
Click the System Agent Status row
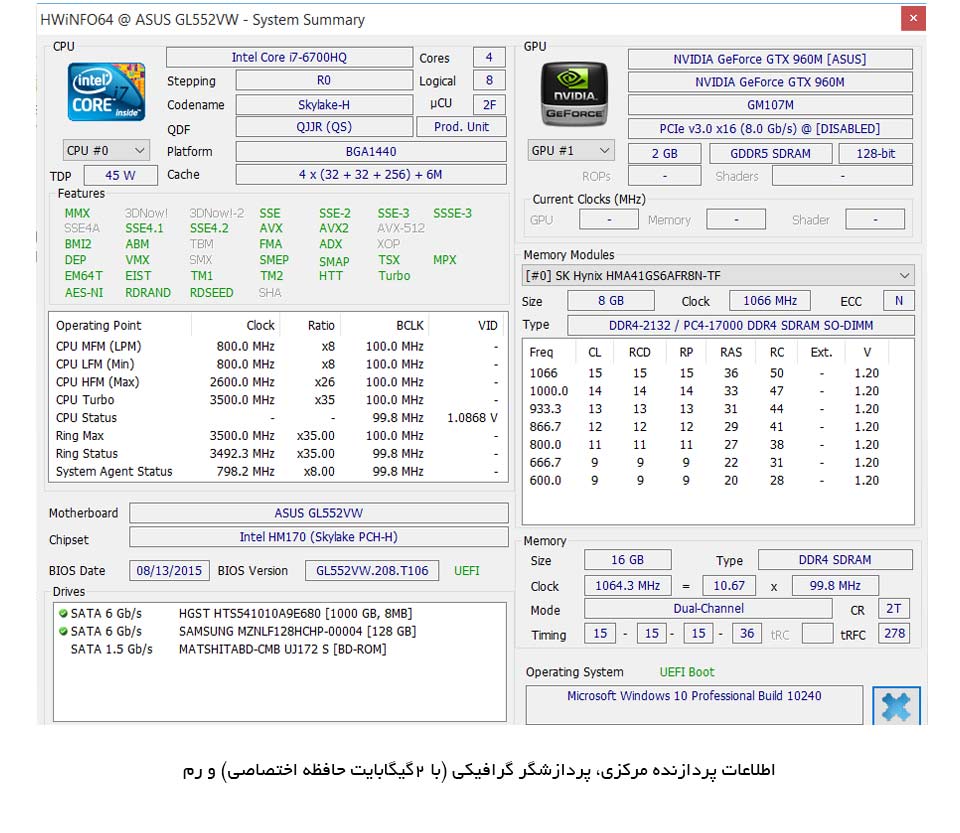coord(277,471)
